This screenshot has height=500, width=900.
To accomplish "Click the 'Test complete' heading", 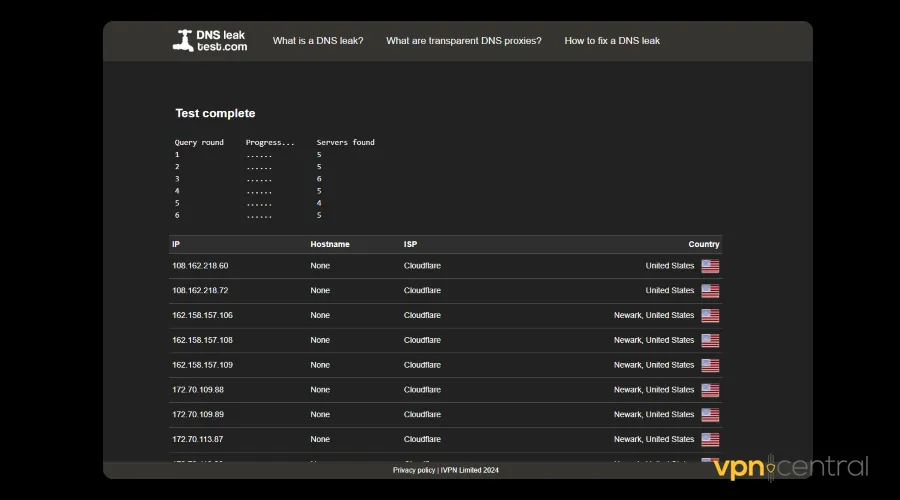I will pos(215,113).
